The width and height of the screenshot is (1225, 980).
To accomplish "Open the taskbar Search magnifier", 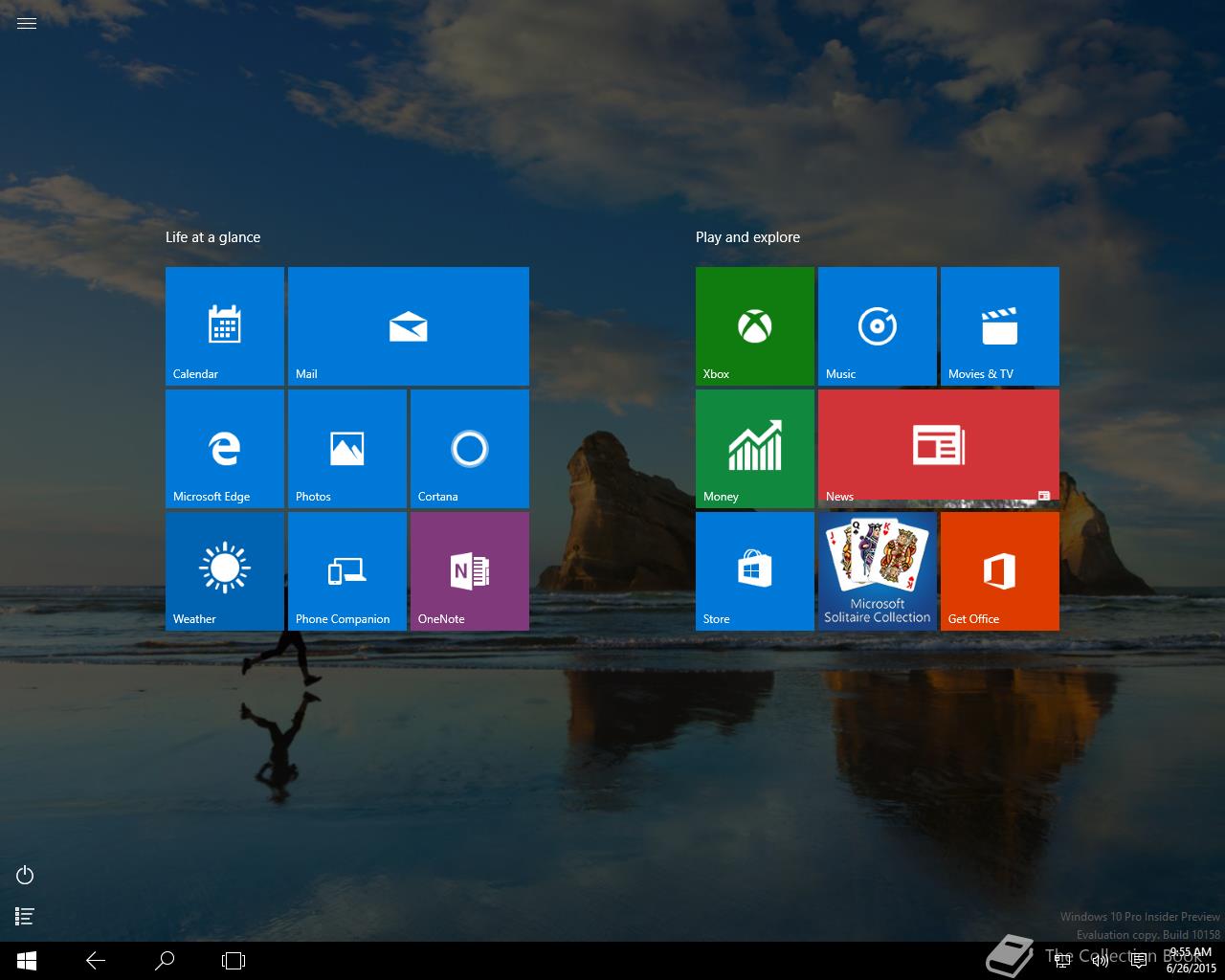I will [x=165, y=961].
